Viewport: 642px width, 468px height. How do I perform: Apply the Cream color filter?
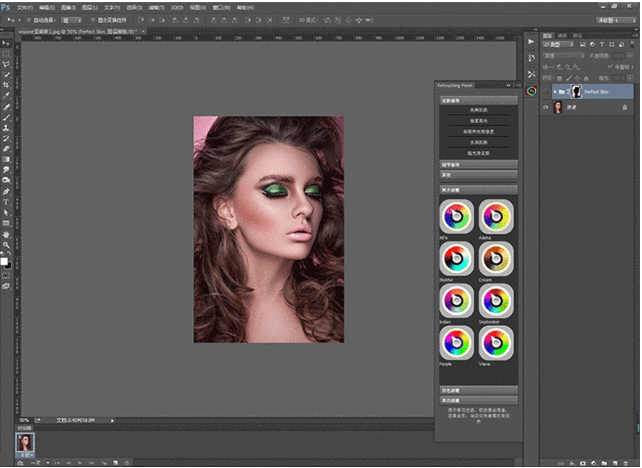point(494,257)
